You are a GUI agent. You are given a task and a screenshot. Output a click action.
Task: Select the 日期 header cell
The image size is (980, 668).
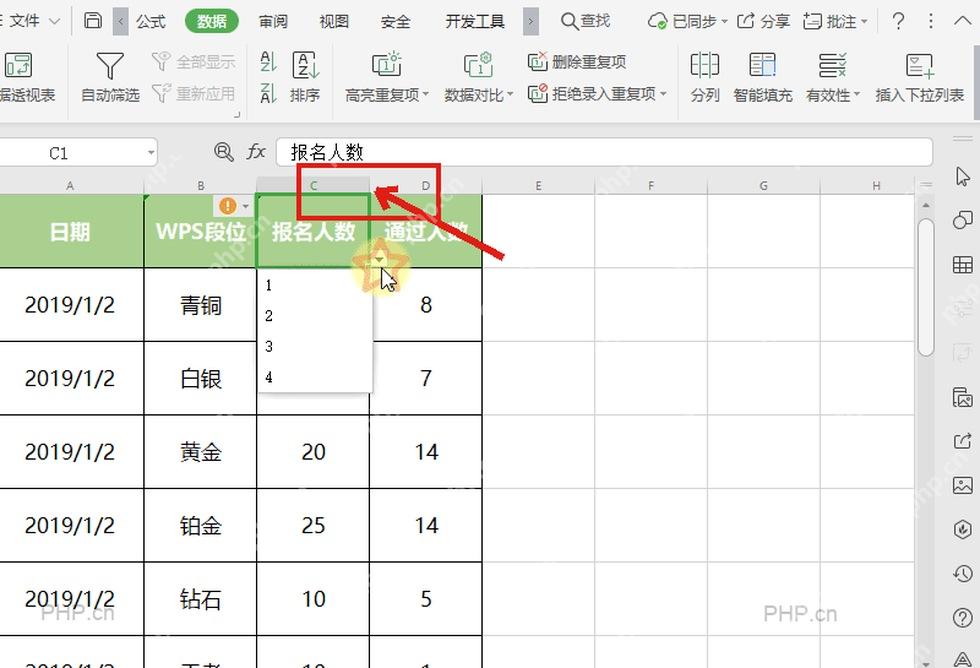[x=71, y=231]
